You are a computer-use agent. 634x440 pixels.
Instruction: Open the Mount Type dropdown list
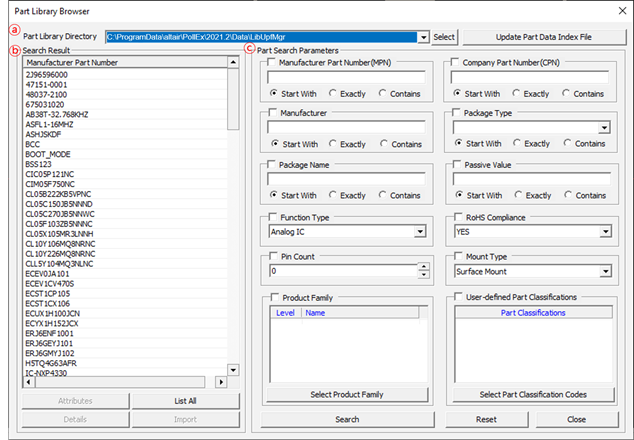click(x=605, y=271)
